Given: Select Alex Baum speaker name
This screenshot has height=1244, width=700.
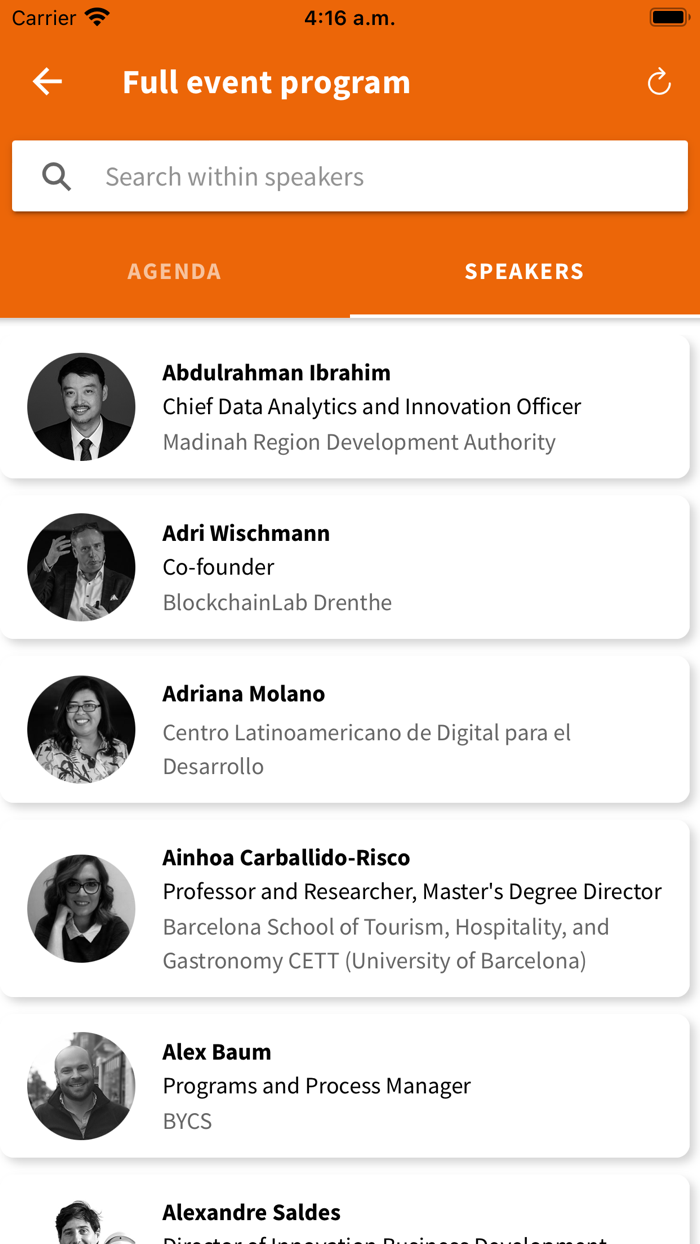Looking at the screenshot, I should coord(217,1052).
